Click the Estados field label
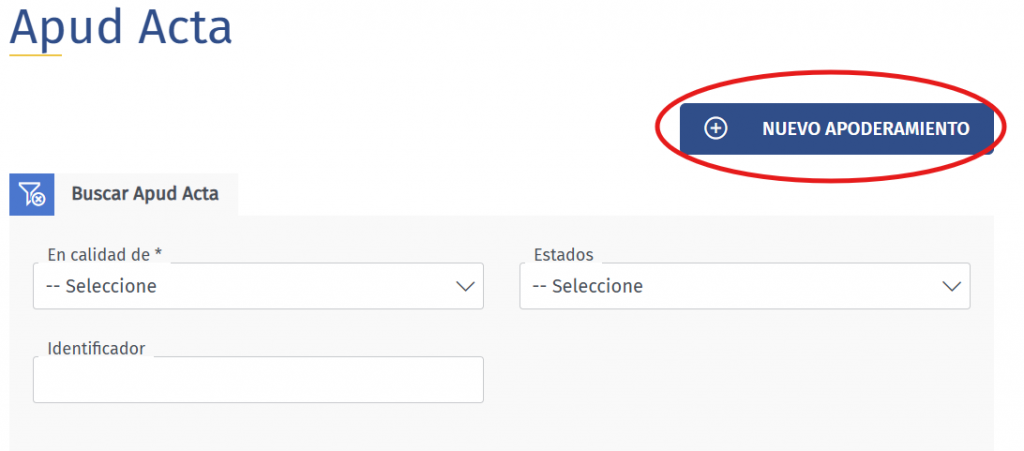The width and height of the screenshot is (1024, 451). point(563,255)
